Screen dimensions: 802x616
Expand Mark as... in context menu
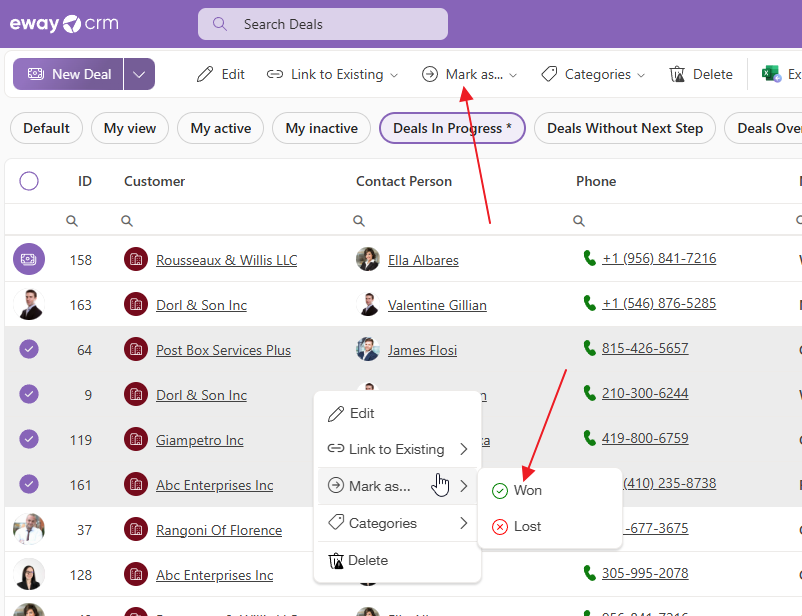point(397,486)
